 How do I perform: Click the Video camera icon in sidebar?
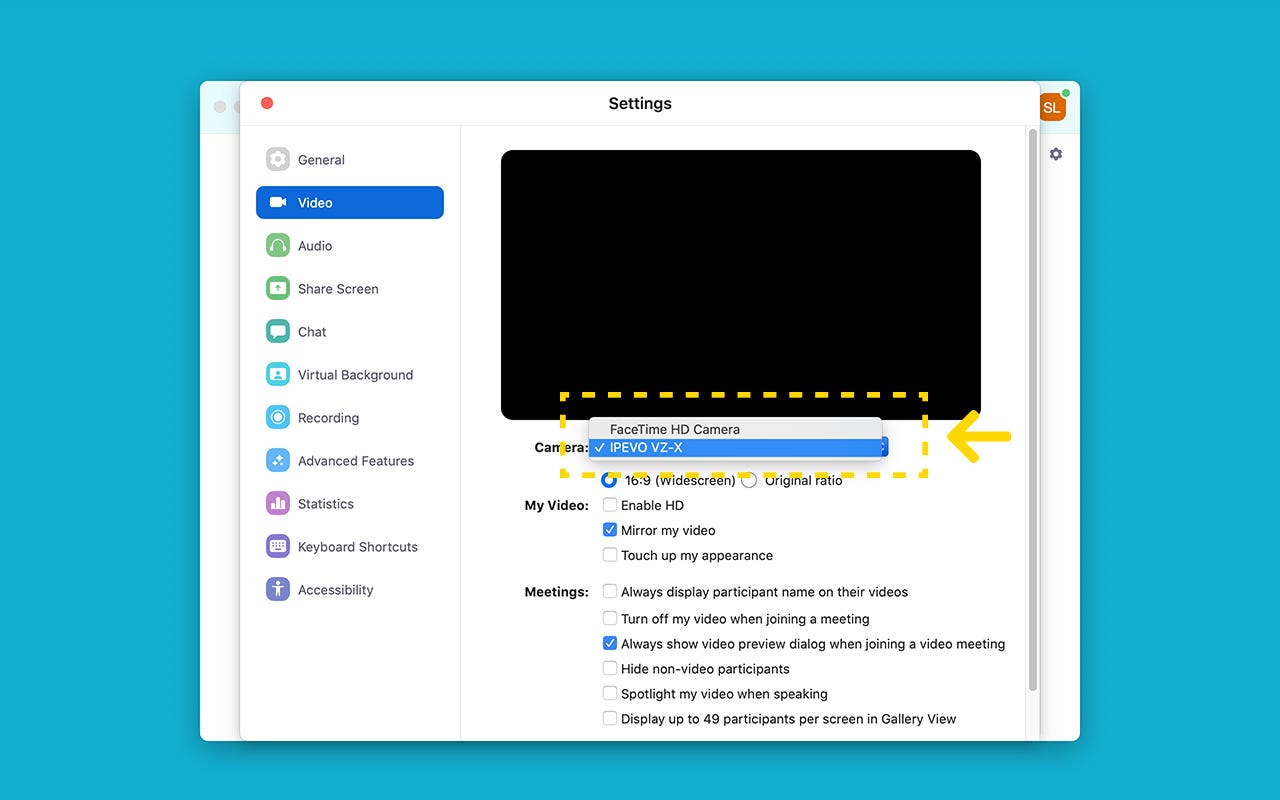point(278,202)
